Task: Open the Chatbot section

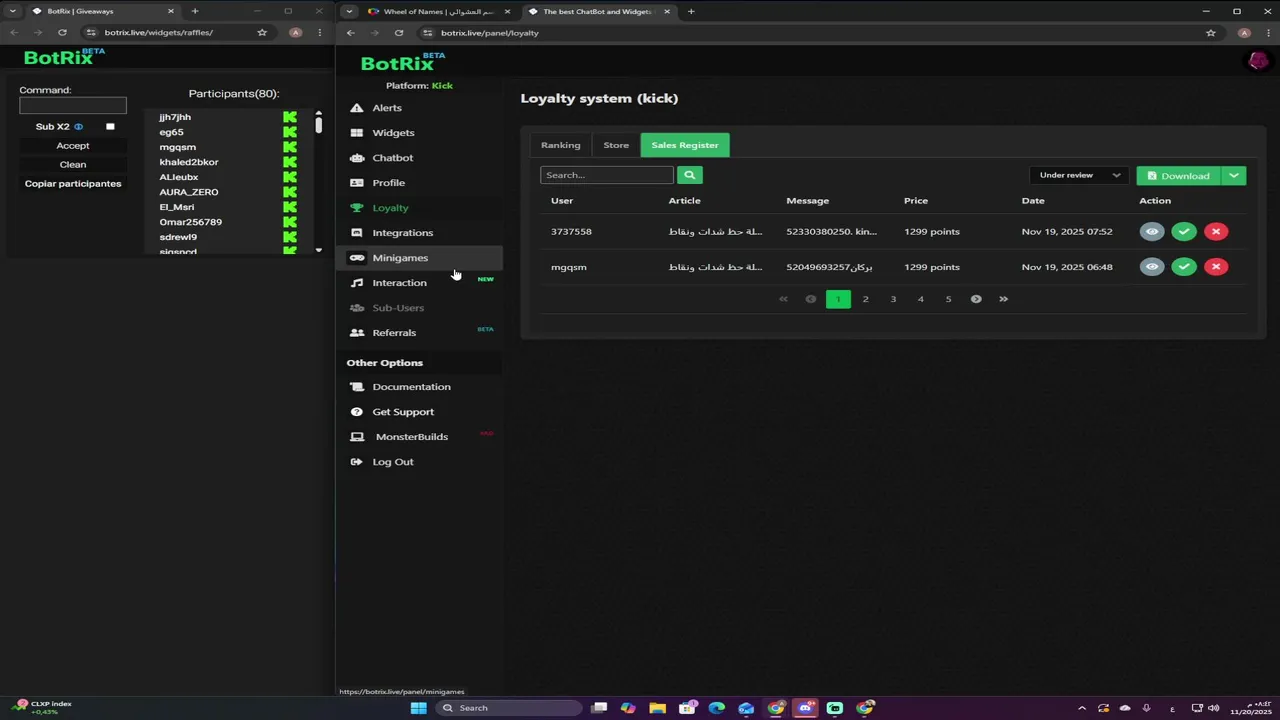Action: point(392,158)
